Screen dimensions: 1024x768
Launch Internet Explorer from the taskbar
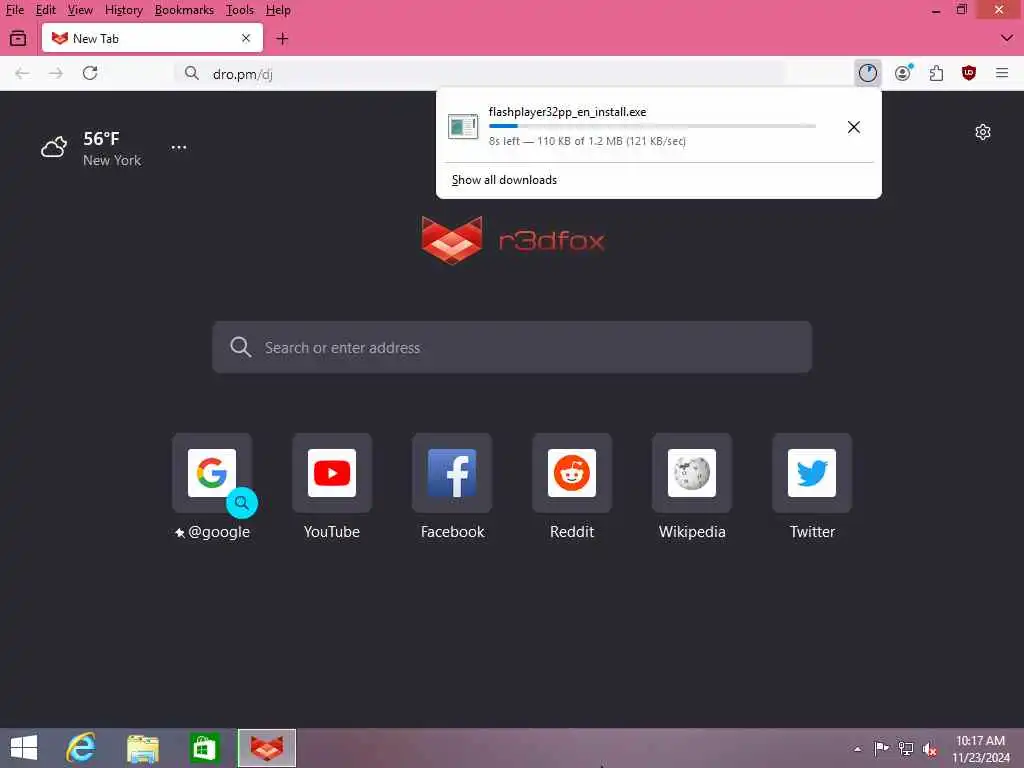coord(81,748)
